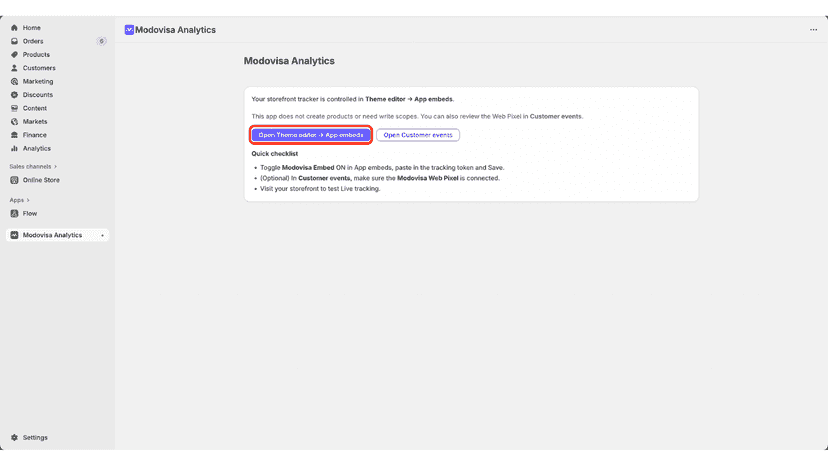828x466 pixels.
Task: Click the Modovisa Analytics sidebar app icon
Action: (14, 235)
